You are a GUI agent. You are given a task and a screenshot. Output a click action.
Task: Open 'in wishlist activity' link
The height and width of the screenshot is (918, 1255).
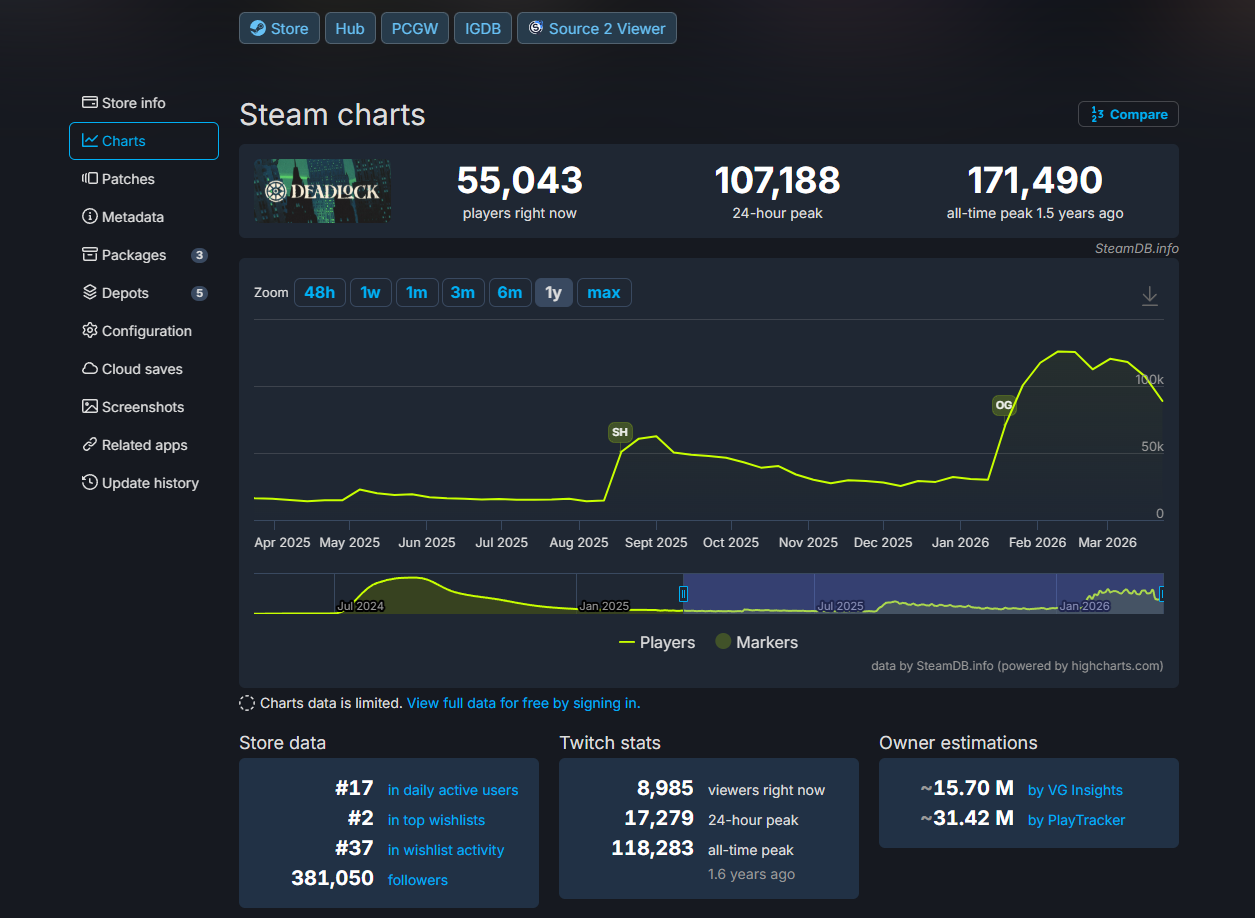[x=446, y=850]
